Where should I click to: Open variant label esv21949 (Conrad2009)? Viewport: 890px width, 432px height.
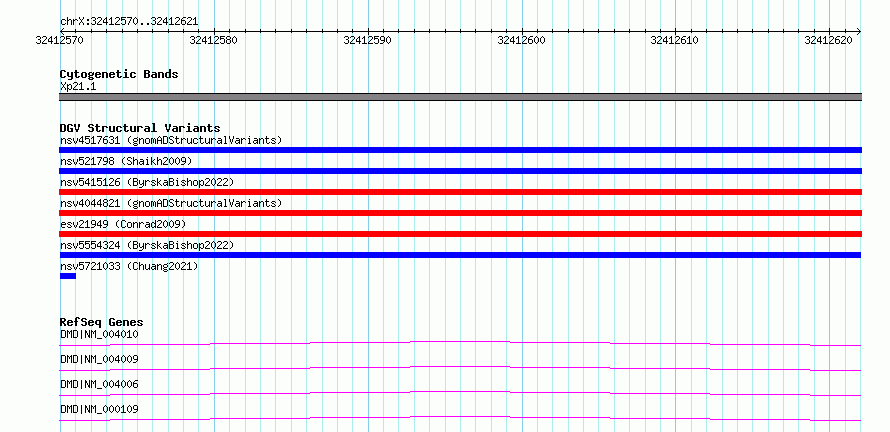click(123, 224)
